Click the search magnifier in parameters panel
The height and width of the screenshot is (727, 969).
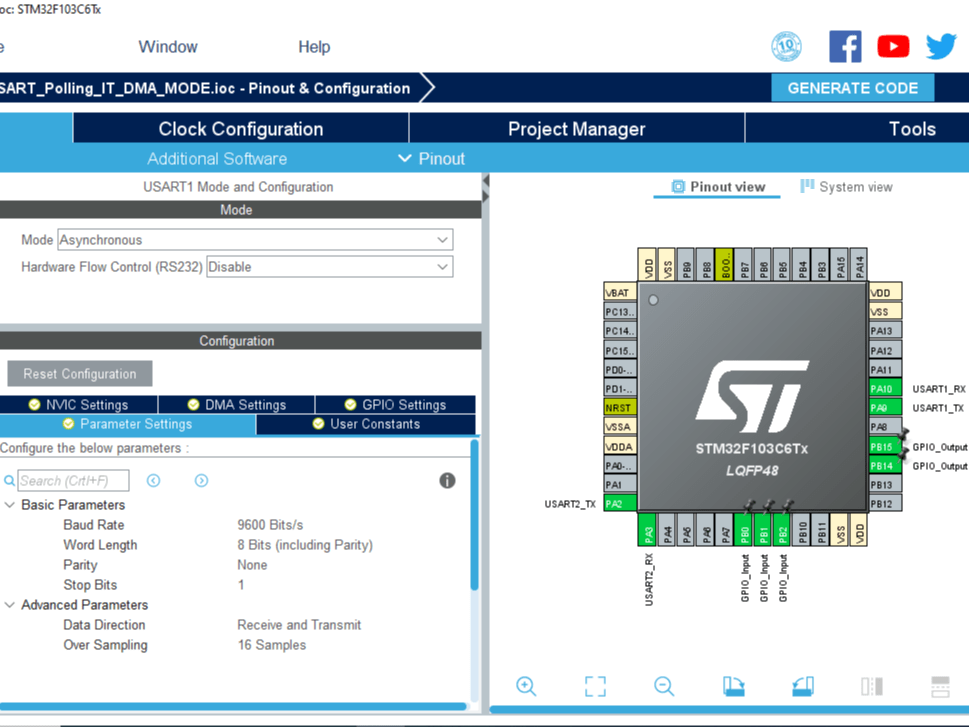[x=9, y=480]
